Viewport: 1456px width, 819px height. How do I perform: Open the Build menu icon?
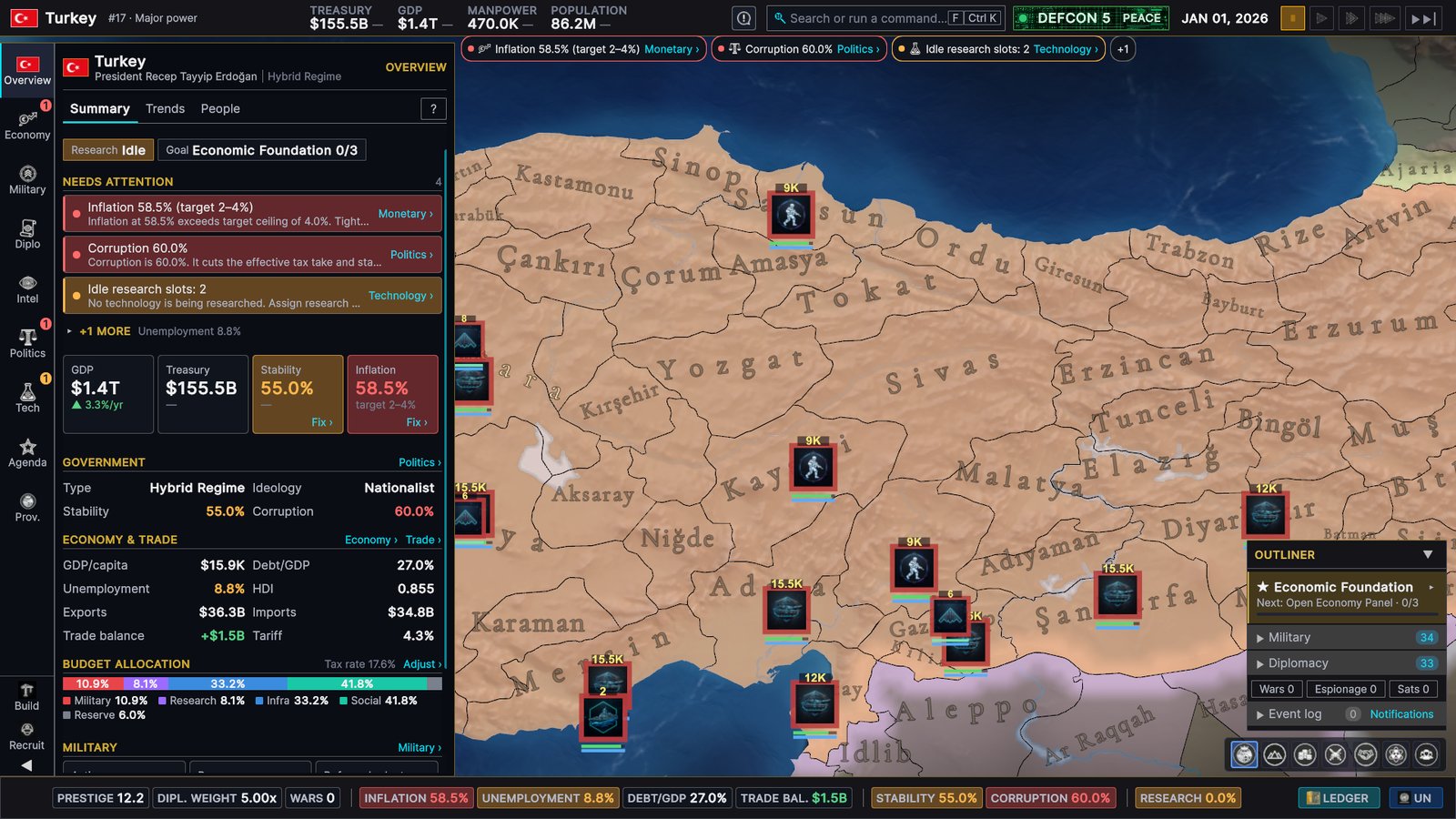26,697
